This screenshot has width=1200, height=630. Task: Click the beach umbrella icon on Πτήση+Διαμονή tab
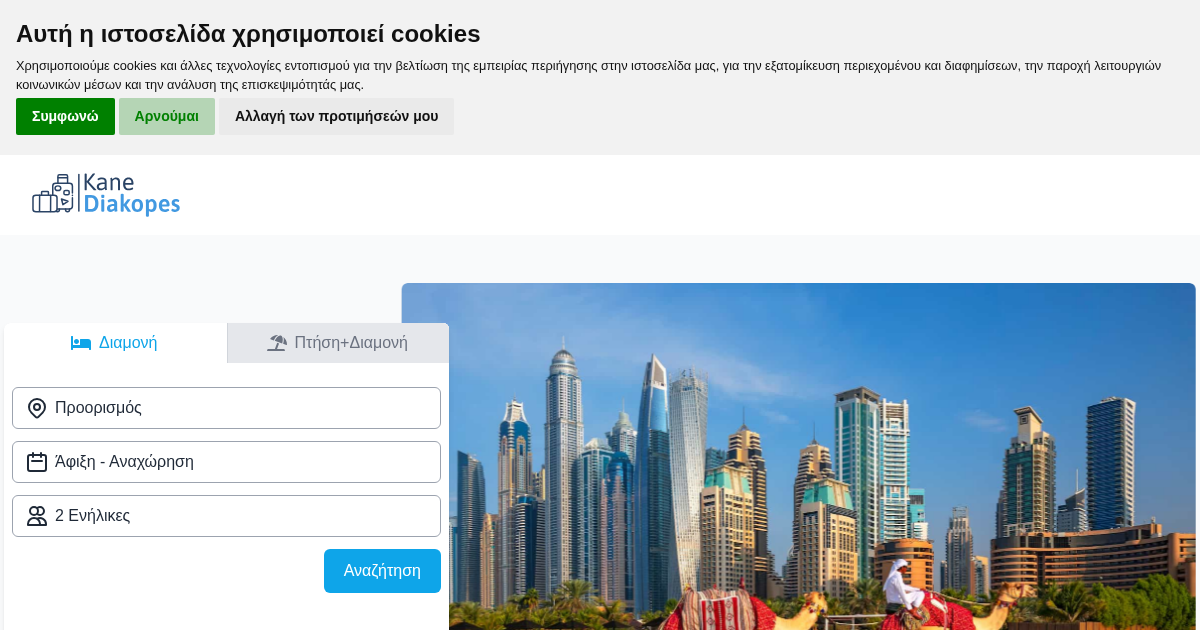(x=277, y=343)
